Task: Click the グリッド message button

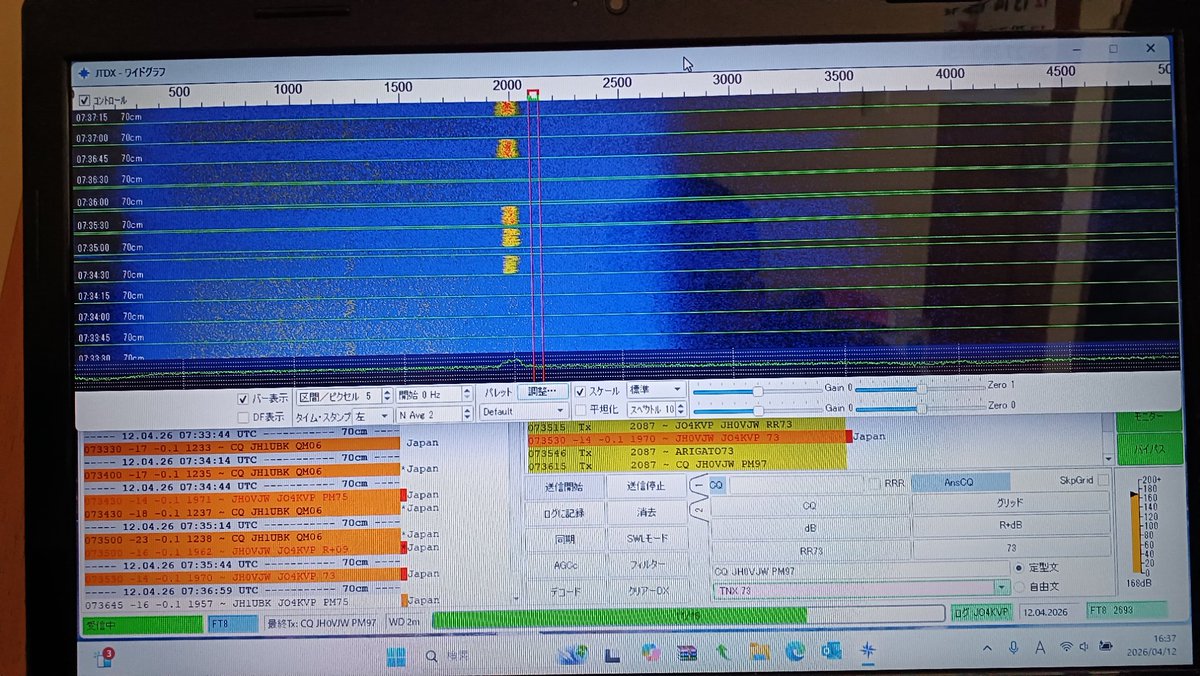Action: [x=1010, y=503]
